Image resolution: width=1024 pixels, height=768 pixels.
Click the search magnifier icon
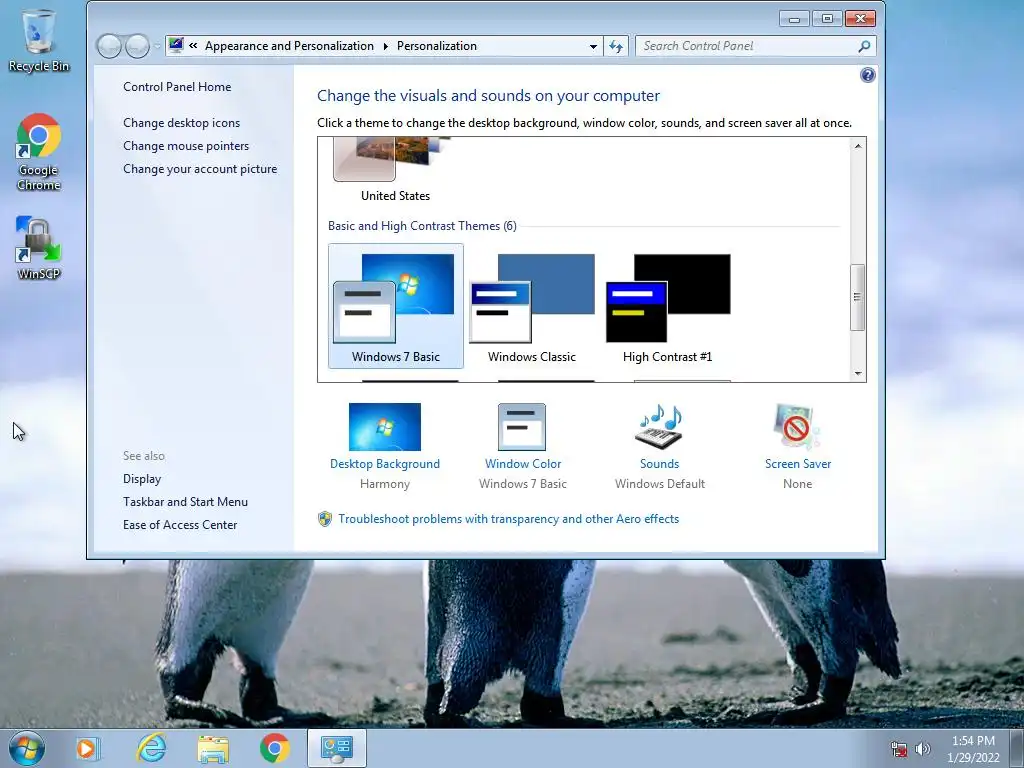click(x=864, y=46)
